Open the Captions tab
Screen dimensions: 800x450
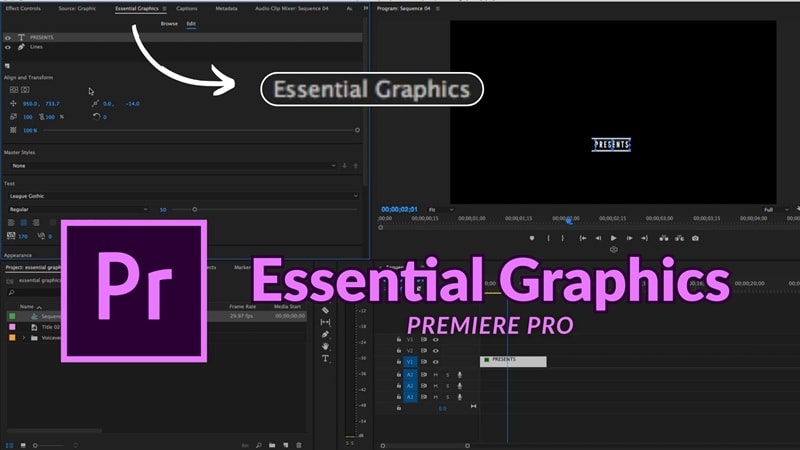coord(187,9)
